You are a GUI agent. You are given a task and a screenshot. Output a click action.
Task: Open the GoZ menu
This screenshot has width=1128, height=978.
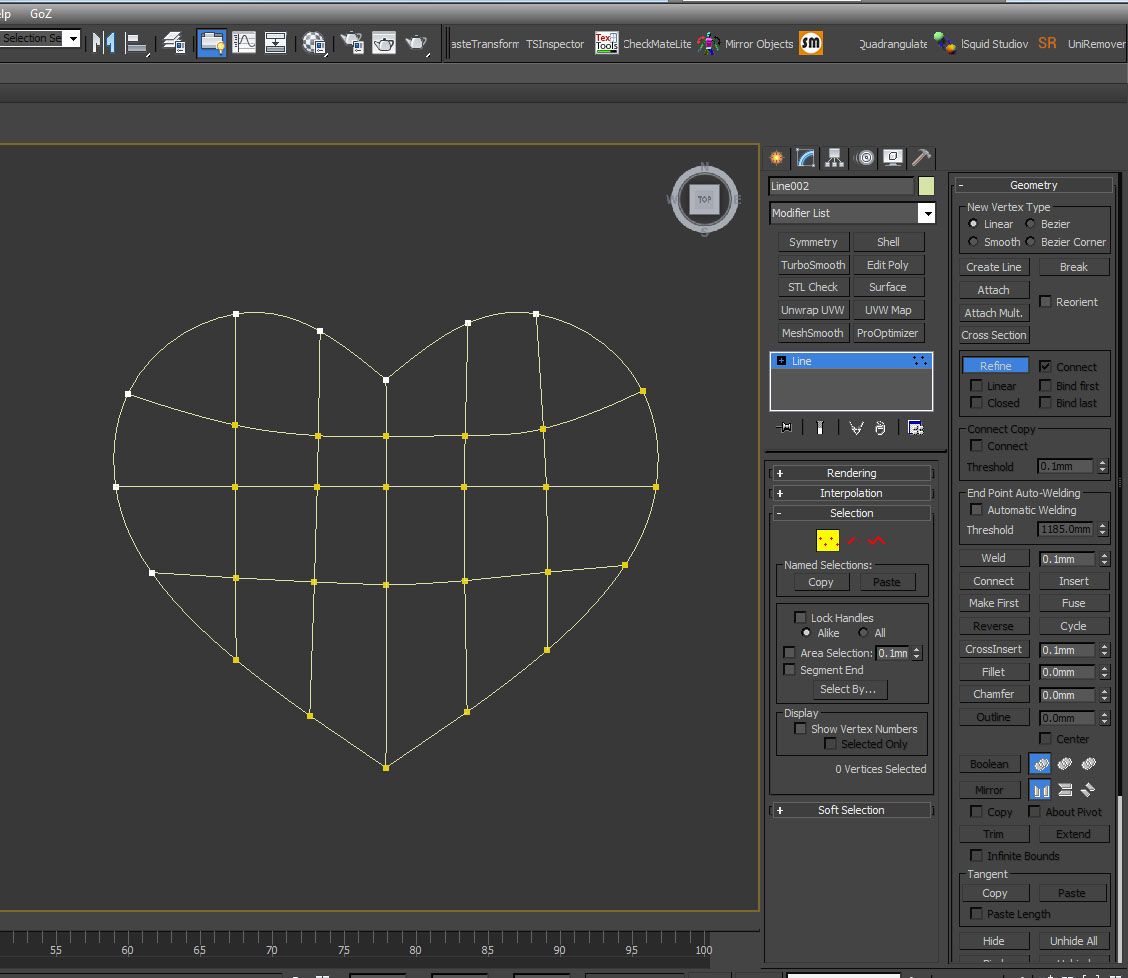point(41,14)
